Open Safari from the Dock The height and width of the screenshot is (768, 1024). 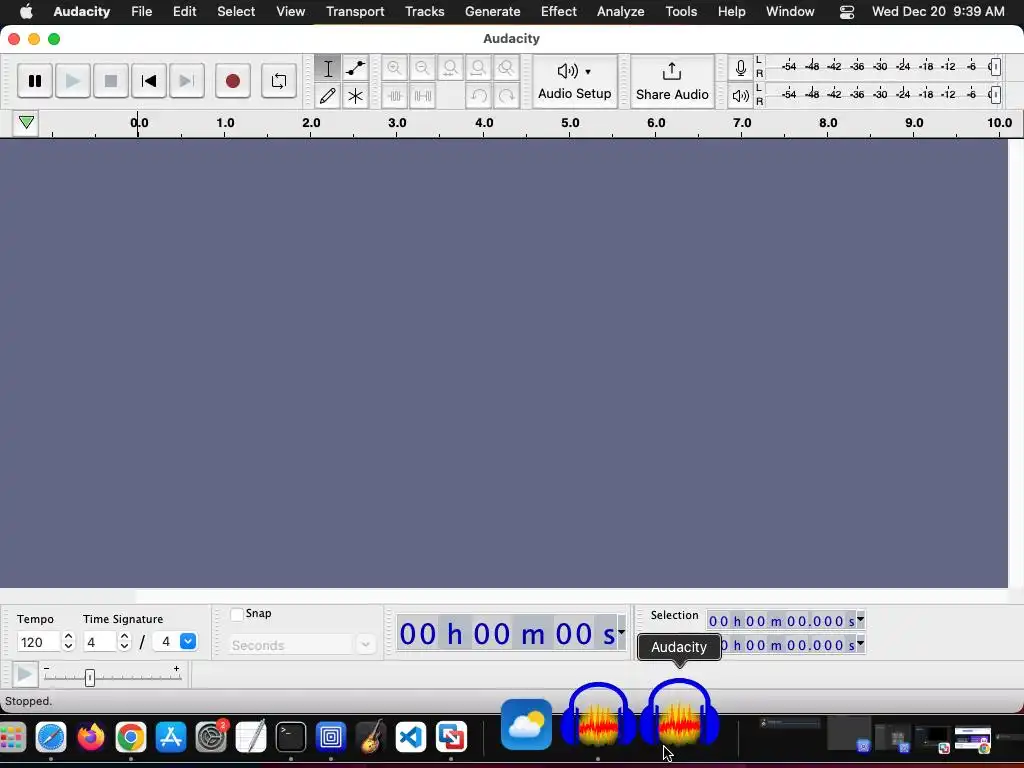51,737
